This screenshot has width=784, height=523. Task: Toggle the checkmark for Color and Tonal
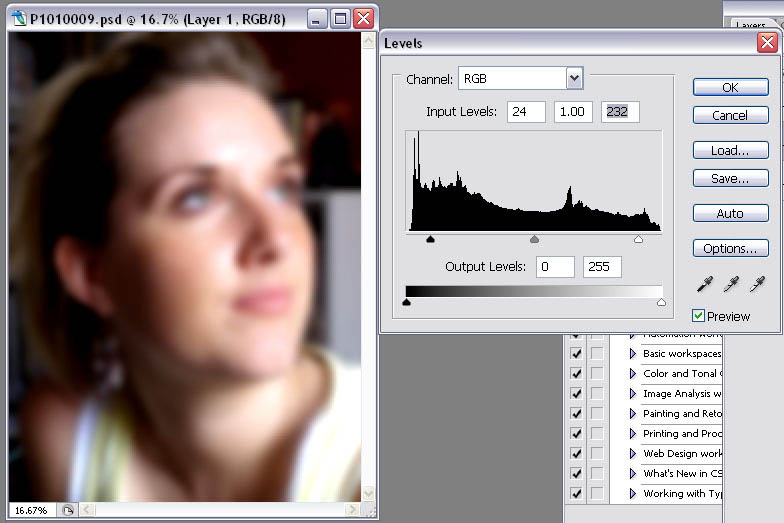[576, 374]
